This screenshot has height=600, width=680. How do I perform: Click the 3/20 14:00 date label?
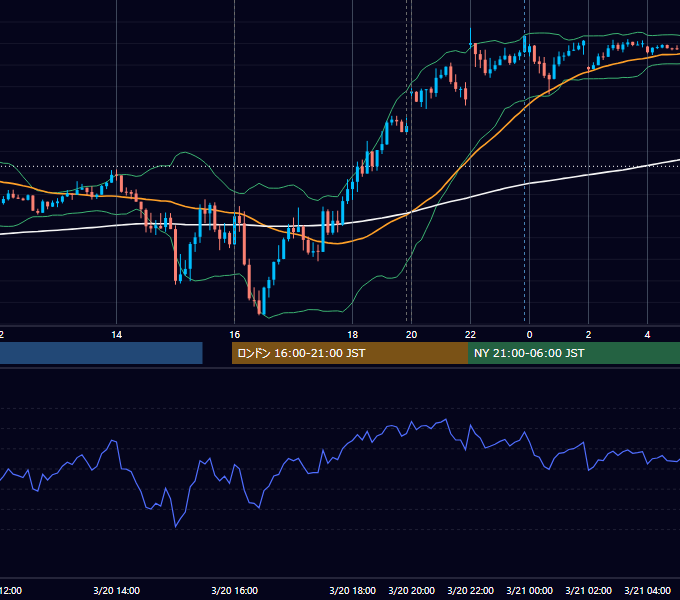(117, 590)
